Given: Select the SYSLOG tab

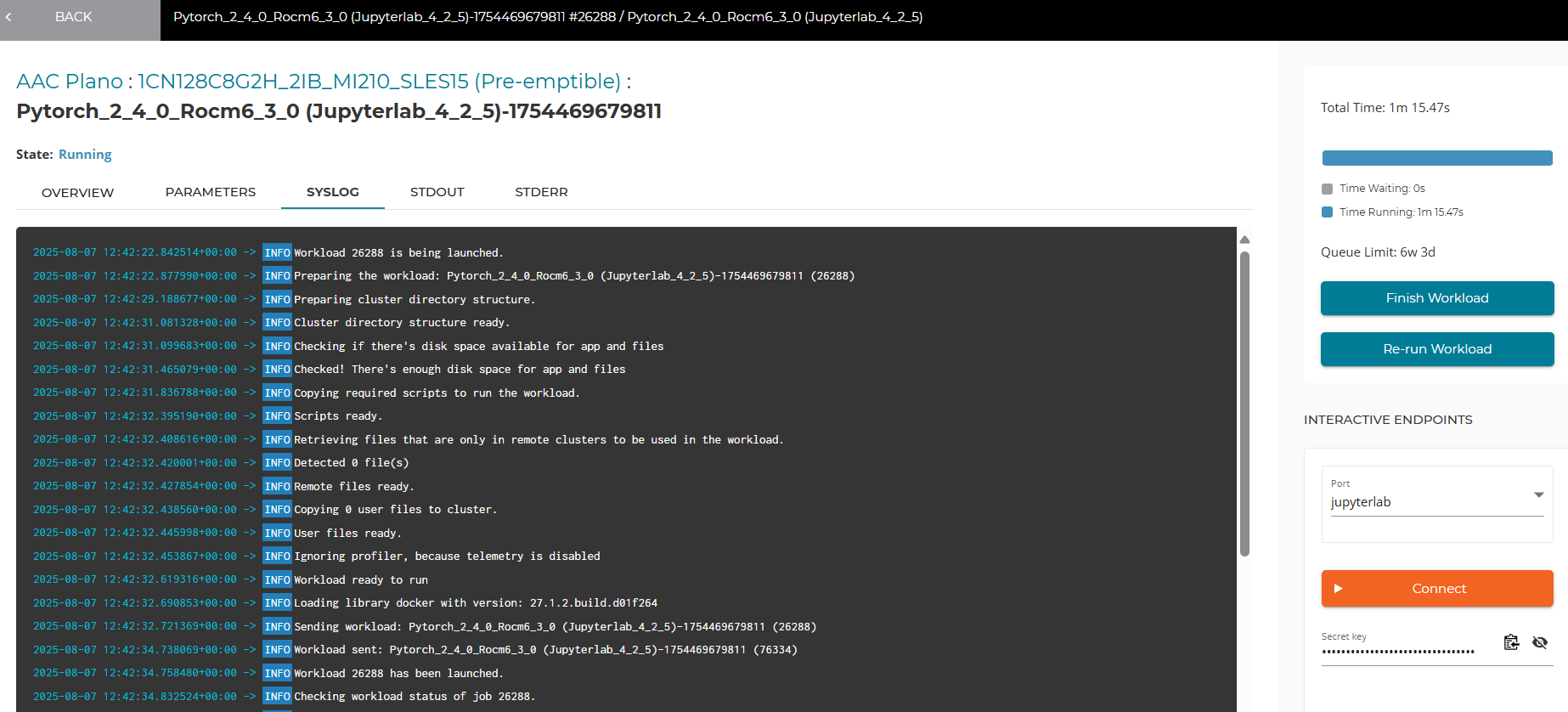Looking at the screenshot, I should pos(333,192).
